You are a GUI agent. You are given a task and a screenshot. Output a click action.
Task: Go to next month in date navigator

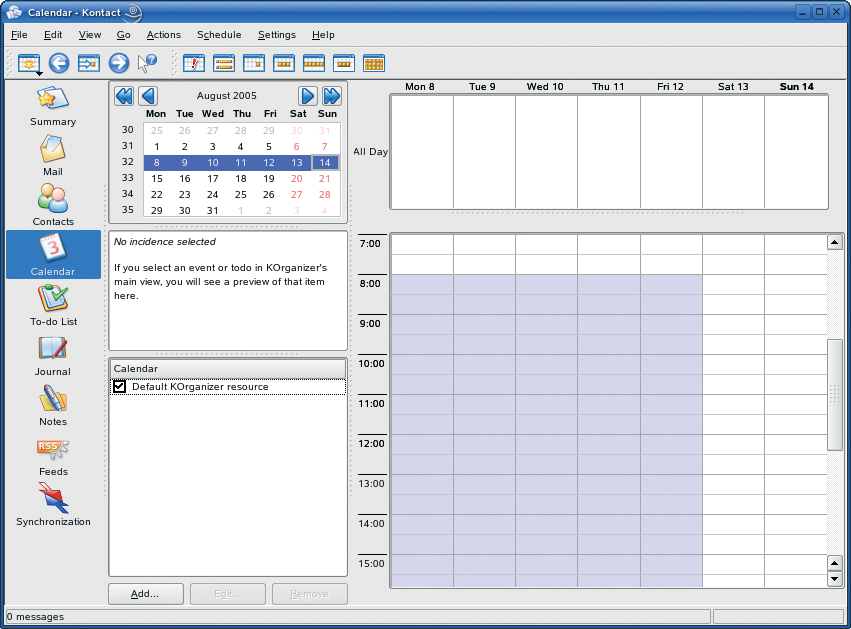click(307, 96)
